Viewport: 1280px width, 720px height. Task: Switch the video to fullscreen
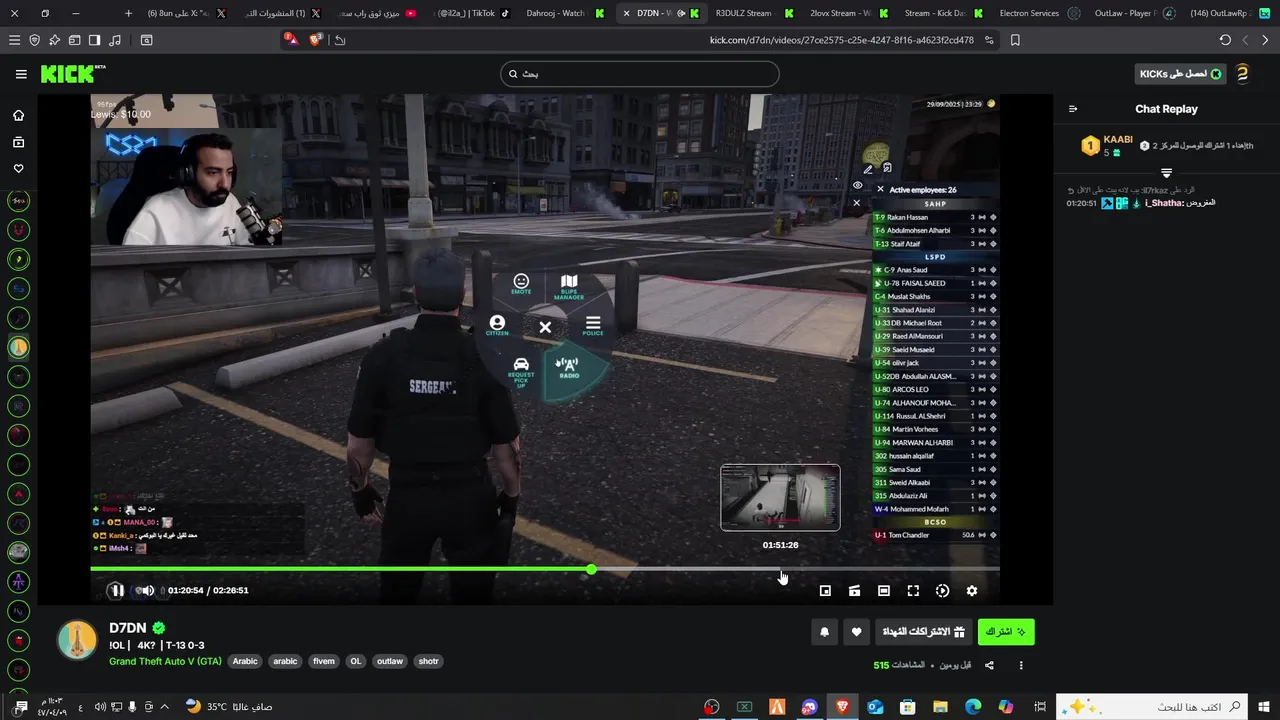pyautogui.click(x=913, y=591)
